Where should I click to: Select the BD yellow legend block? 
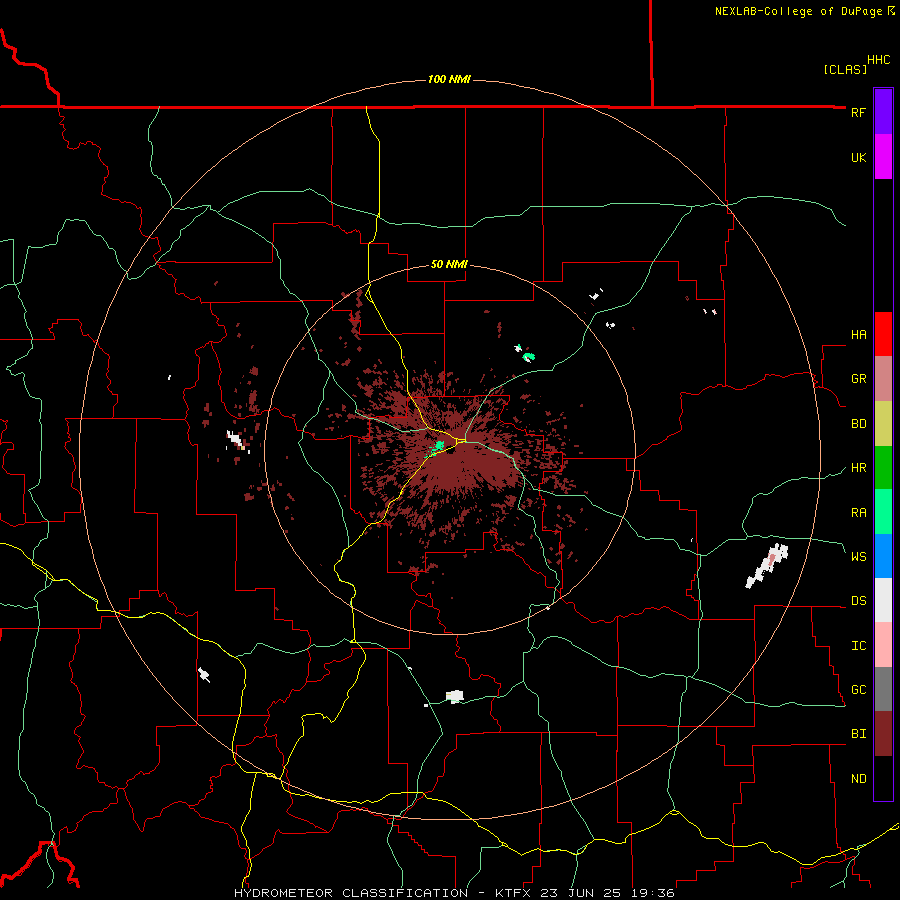pyautogui.click(x=883, y=424)
